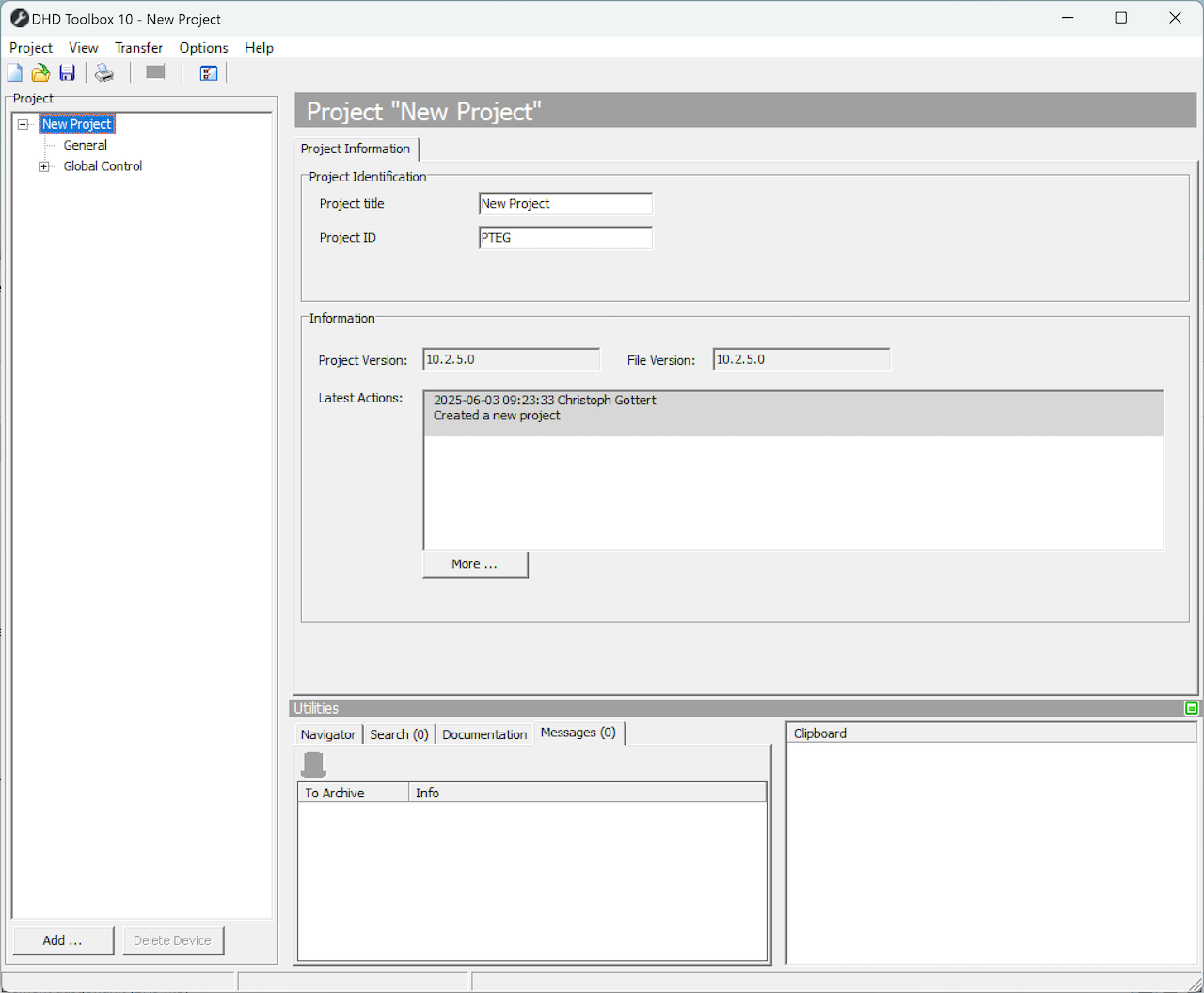Screen dimensions: 1204x993
Task: Create a new project via toolbar icon
Action: pos(14,72)
